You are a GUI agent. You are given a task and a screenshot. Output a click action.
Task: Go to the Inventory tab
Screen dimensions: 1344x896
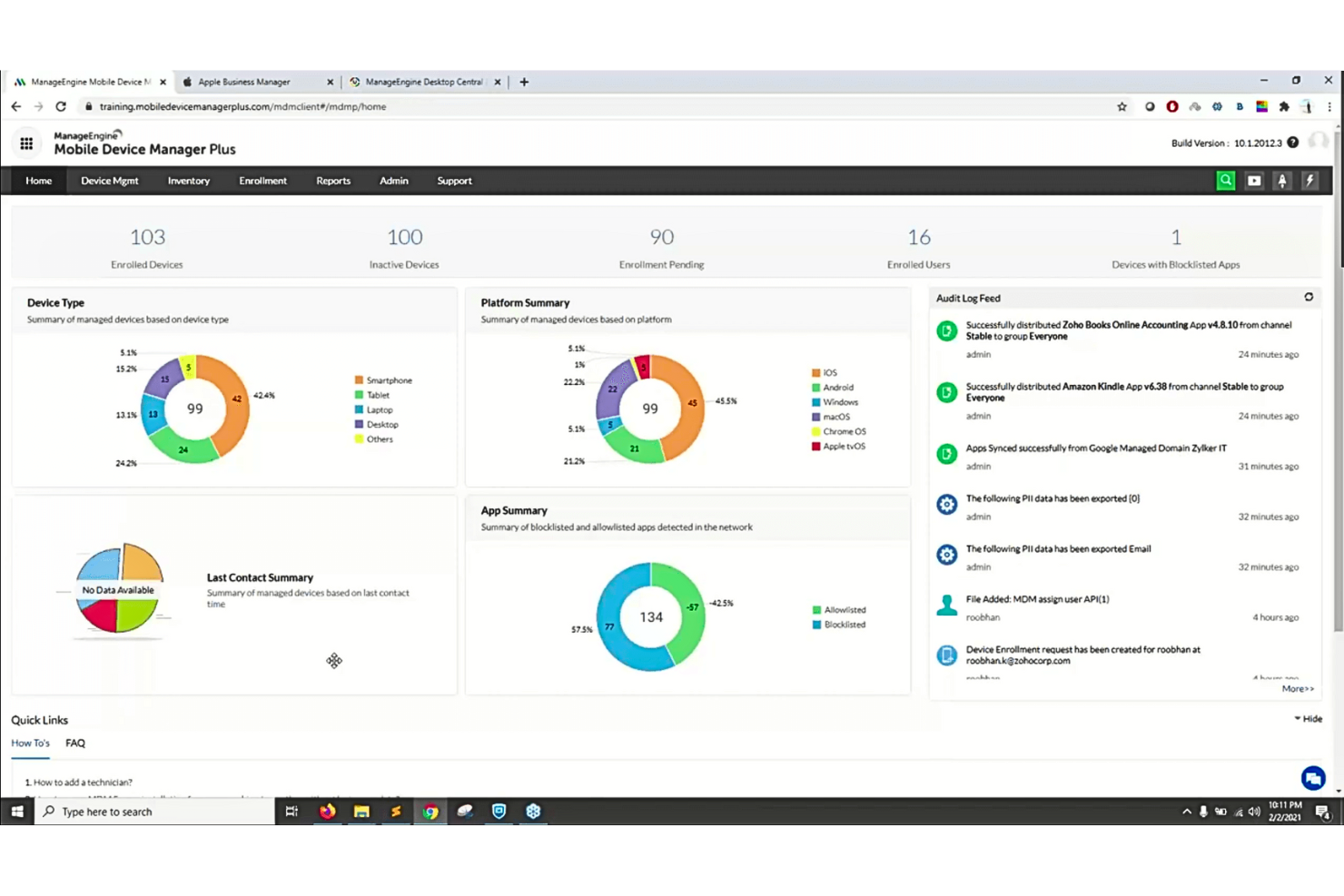tap(189, 181)
